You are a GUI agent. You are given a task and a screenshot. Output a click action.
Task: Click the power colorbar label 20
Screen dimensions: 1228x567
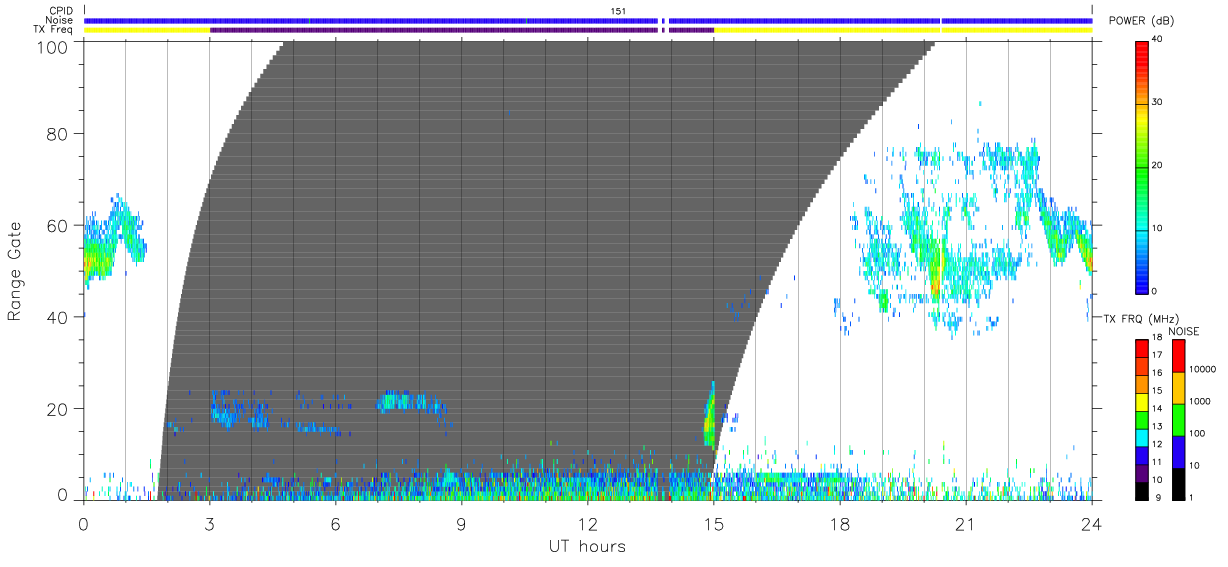(x=1158, y=166)
